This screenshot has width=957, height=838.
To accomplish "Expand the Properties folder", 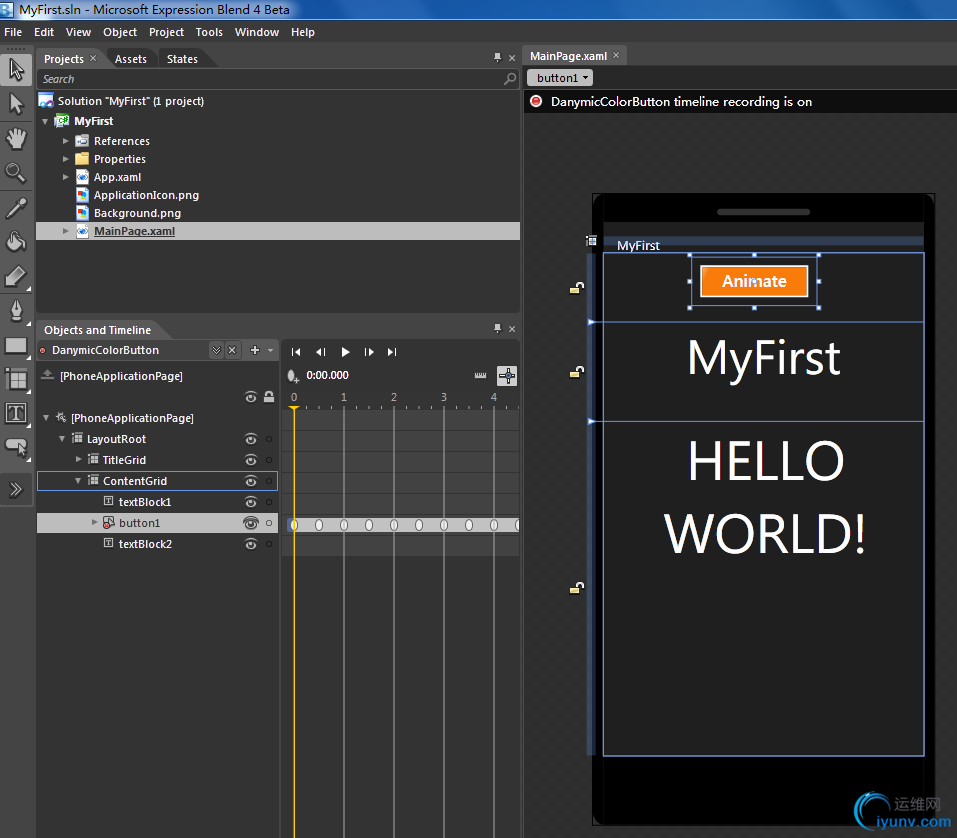I will (66, 159).
